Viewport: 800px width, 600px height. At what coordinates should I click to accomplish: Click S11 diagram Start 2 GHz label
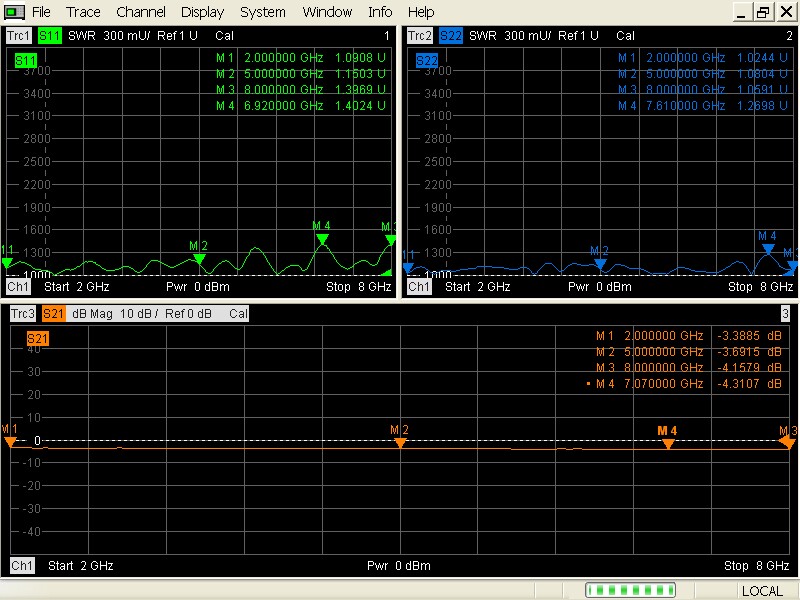(x=77, y=287)
